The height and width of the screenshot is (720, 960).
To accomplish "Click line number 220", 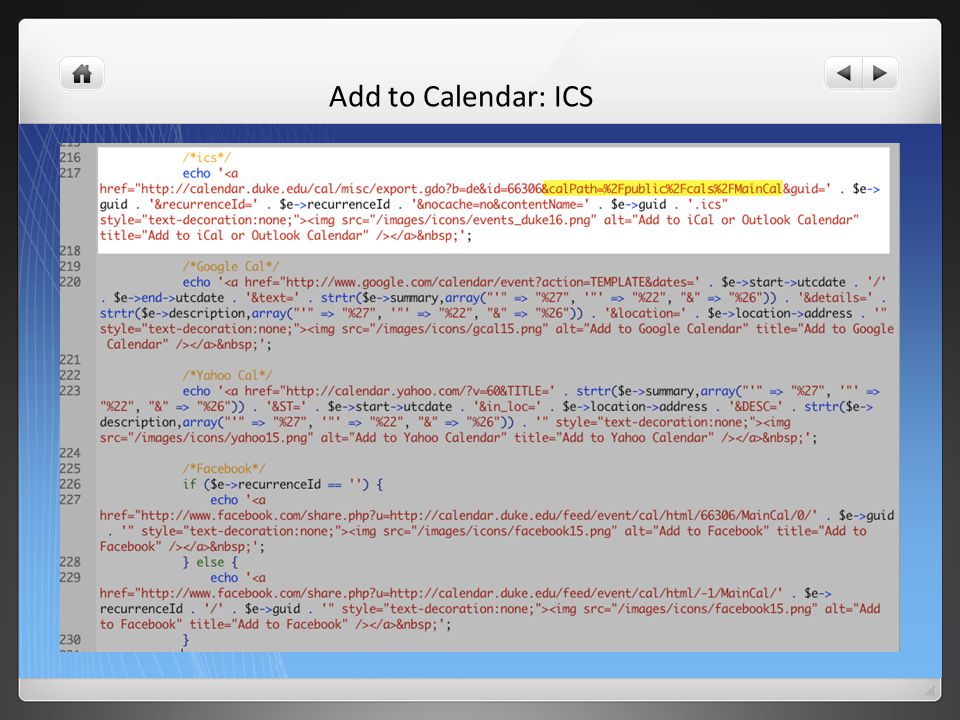I will click(x=70, y=282).
